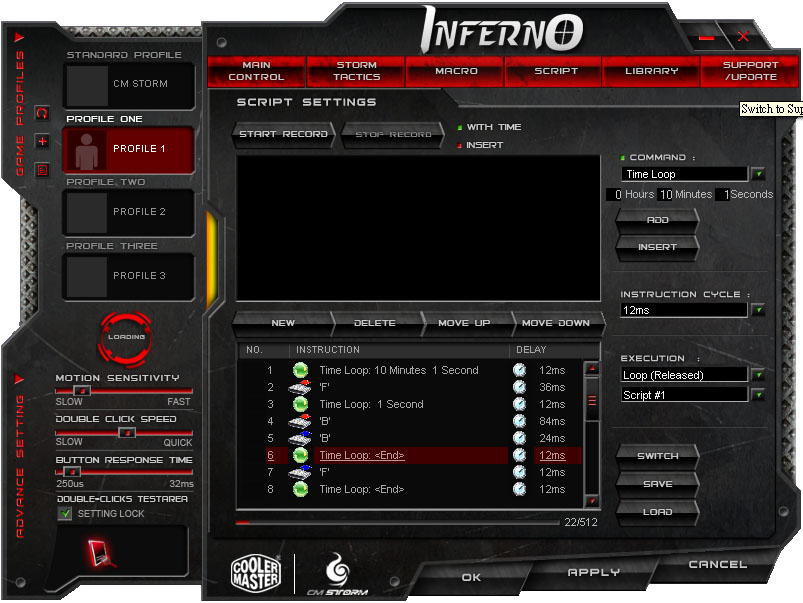Click the Start Record button
The image size is (803, 603).
[283, 134]
